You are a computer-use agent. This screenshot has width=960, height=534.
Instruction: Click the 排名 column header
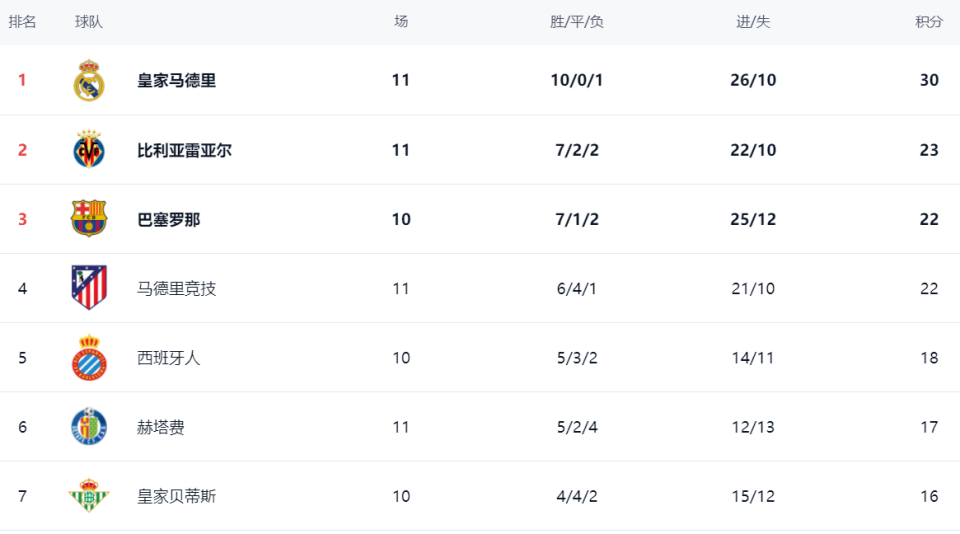click(22, 22)
